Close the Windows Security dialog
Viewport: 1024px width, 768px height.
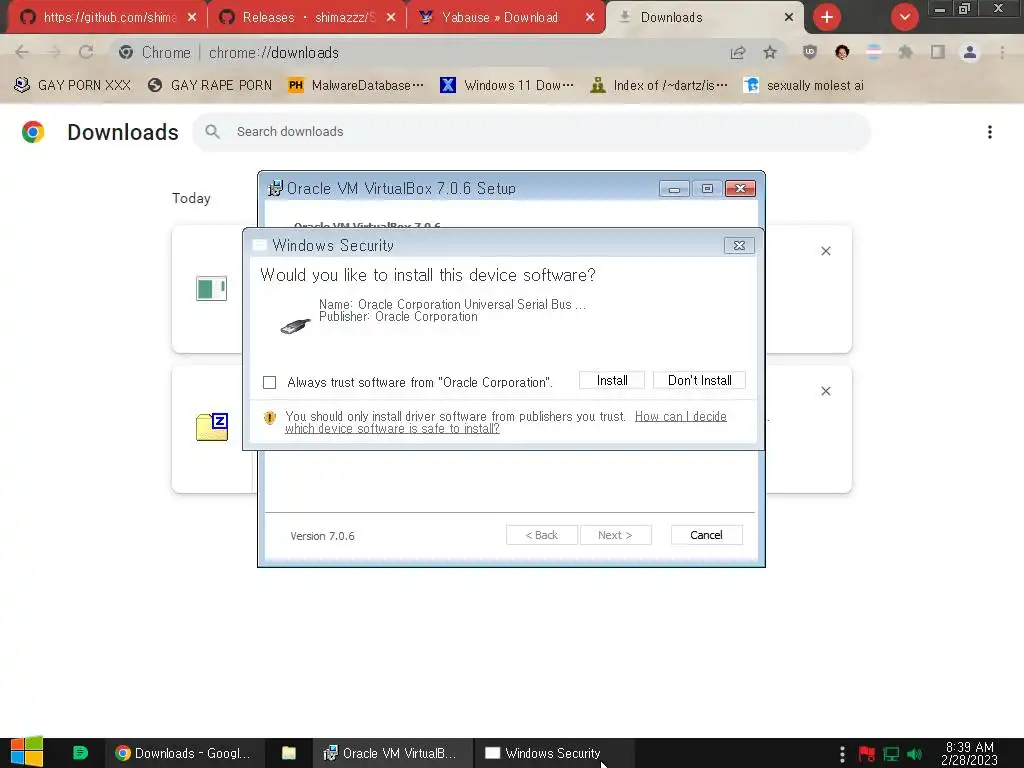pos(739,246)
